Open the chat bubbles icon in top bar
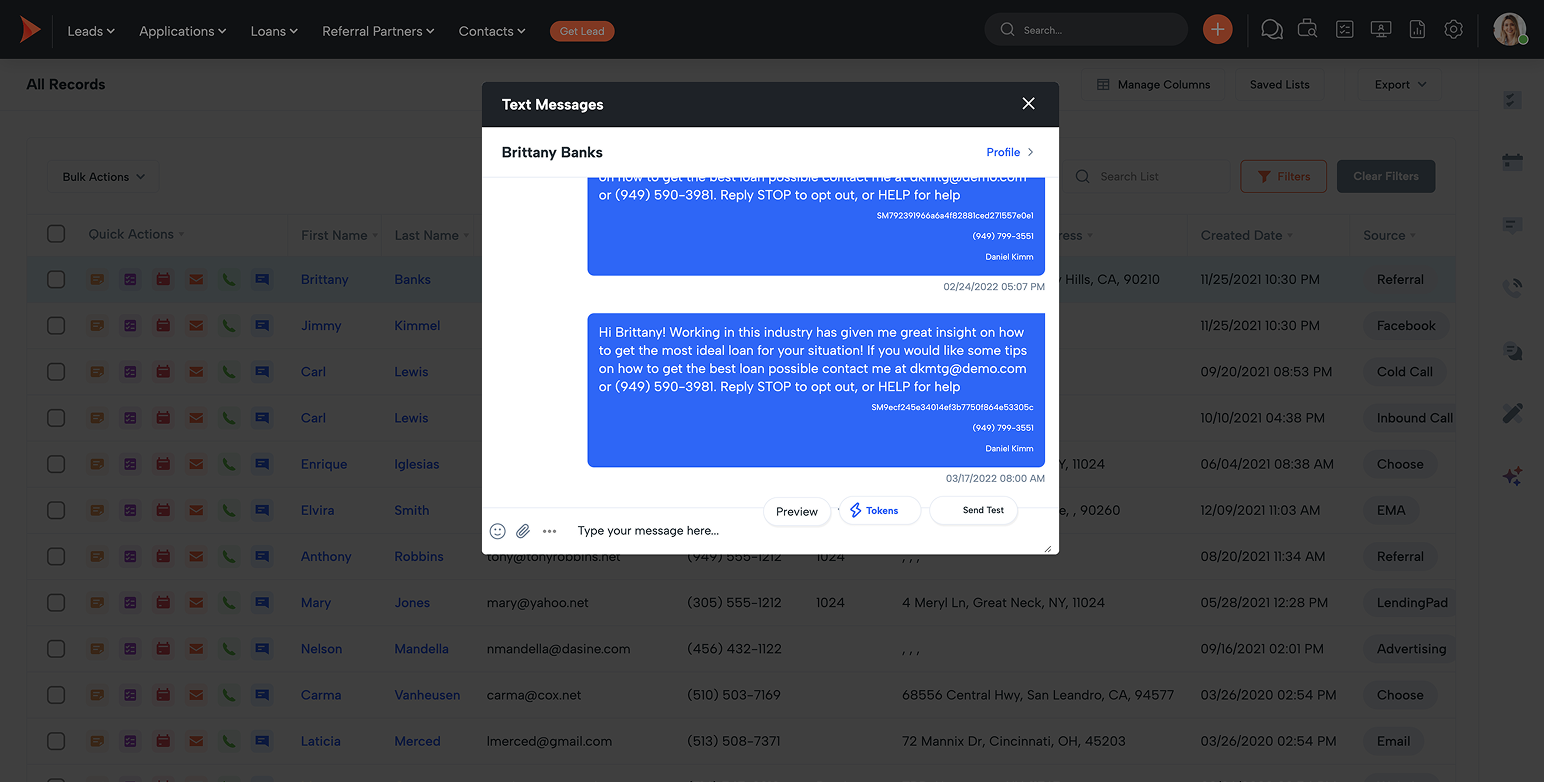Image resolution: width=1544 pixels, height=782 pixels. click(1271, 30)
